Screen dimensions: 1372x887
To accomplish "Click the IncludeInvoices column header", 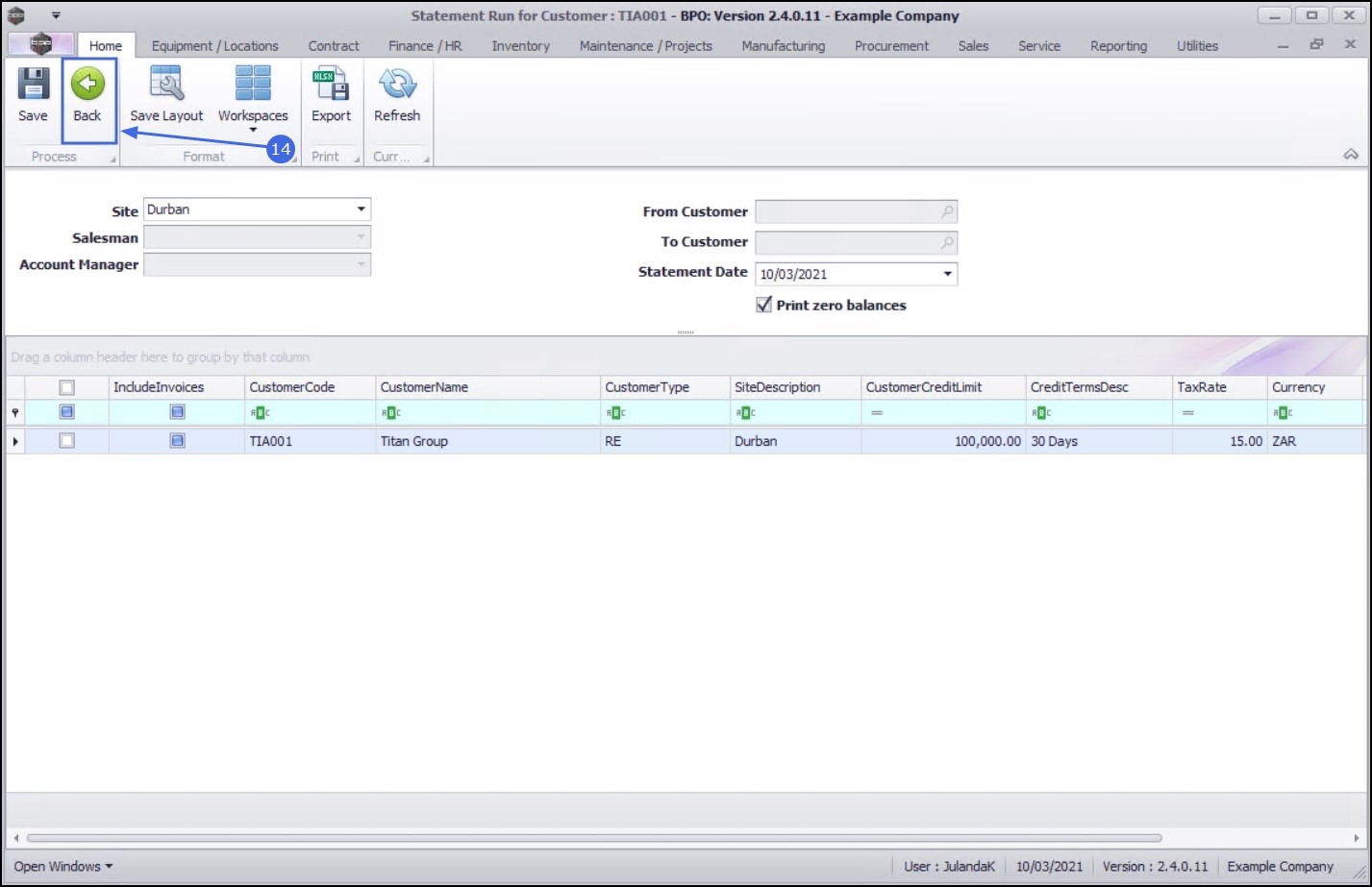I will [x=177, y=387].
